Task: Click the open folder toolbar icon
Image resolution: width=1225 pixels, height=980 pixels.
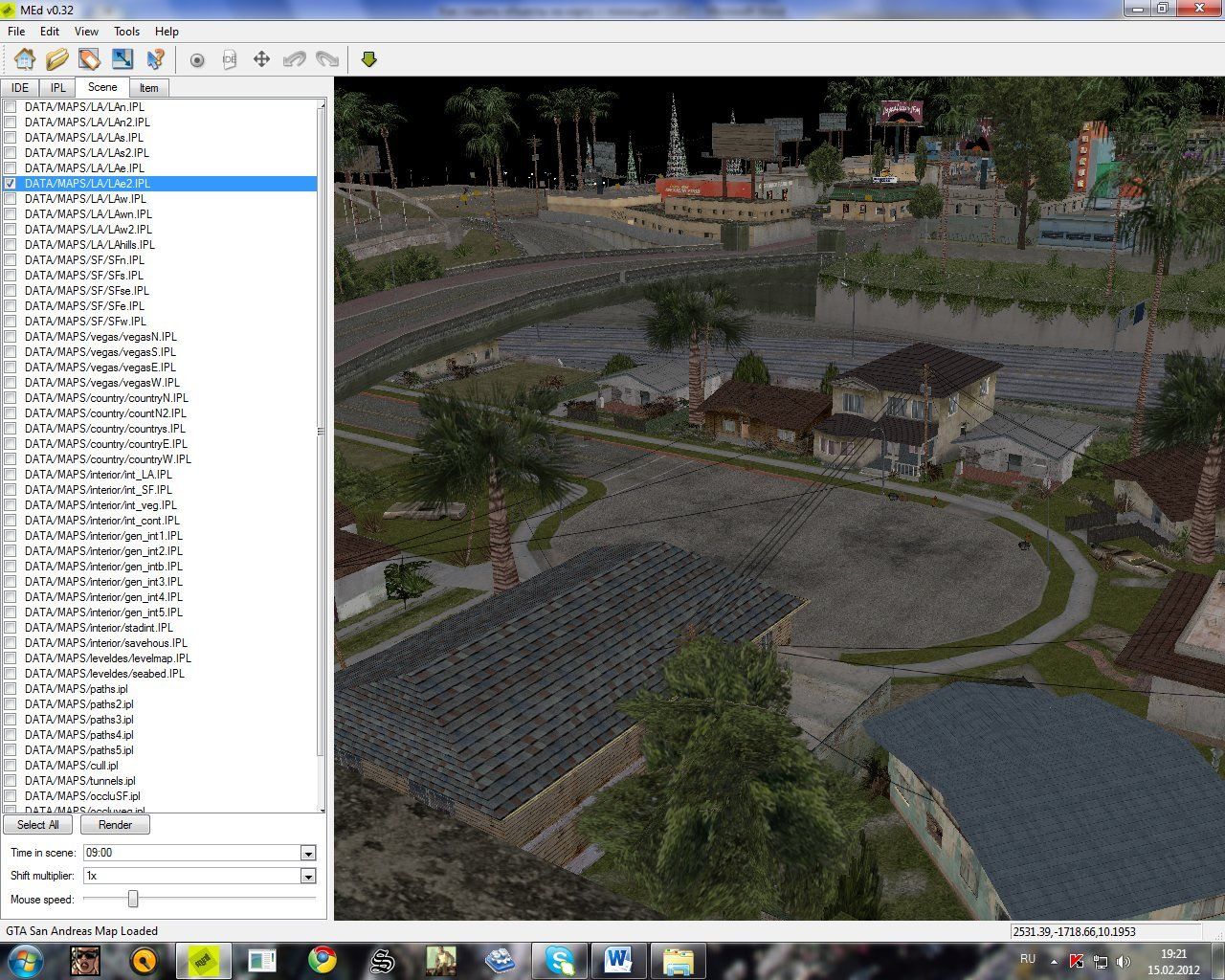Action: [57, 59]
